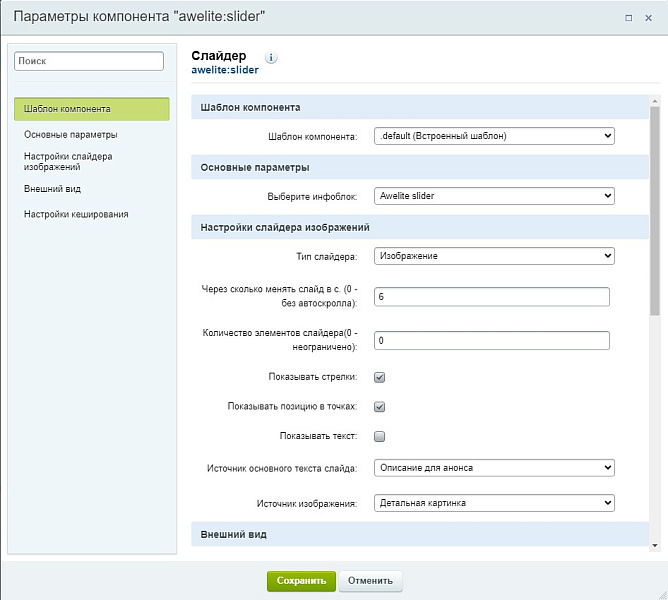Close the component parameters dialog
Screen dimensions: 668x600
pyautogui.click(x=648, y=17)
